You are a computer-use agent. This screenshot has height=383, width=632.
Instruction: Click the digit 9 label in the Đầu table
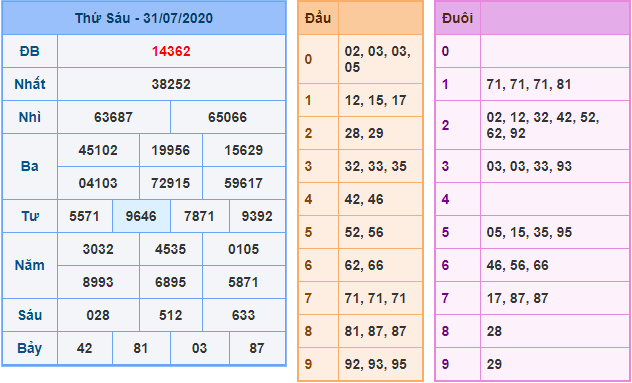tap(308, 364)
